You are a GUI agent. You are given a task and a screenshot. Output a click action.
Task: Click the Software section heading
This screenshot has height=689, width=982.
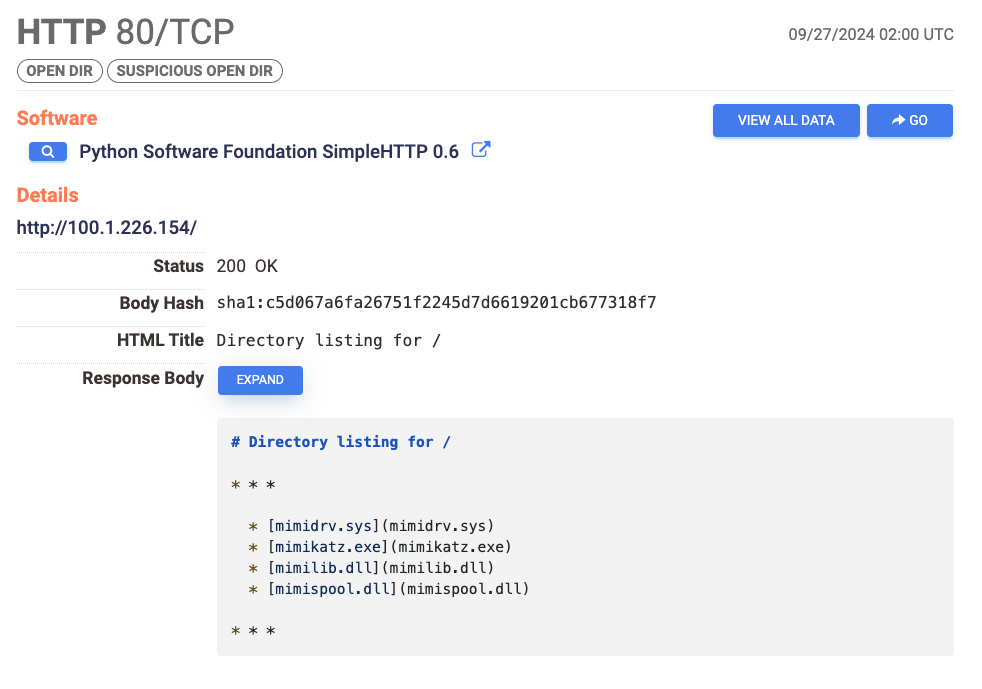57,118
